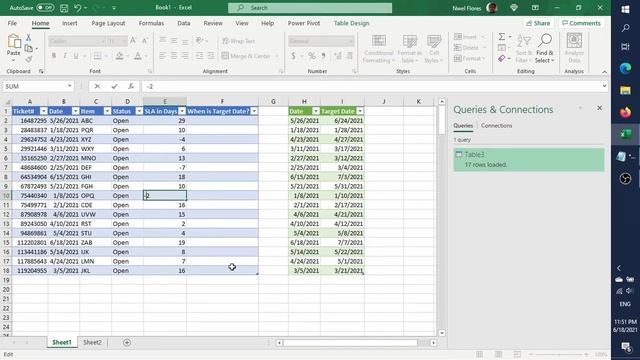The width and height of the screenshot is (640, 360).
Task: Open the SLA in Days filter dropdown
Action: click(x=182, y=111)
